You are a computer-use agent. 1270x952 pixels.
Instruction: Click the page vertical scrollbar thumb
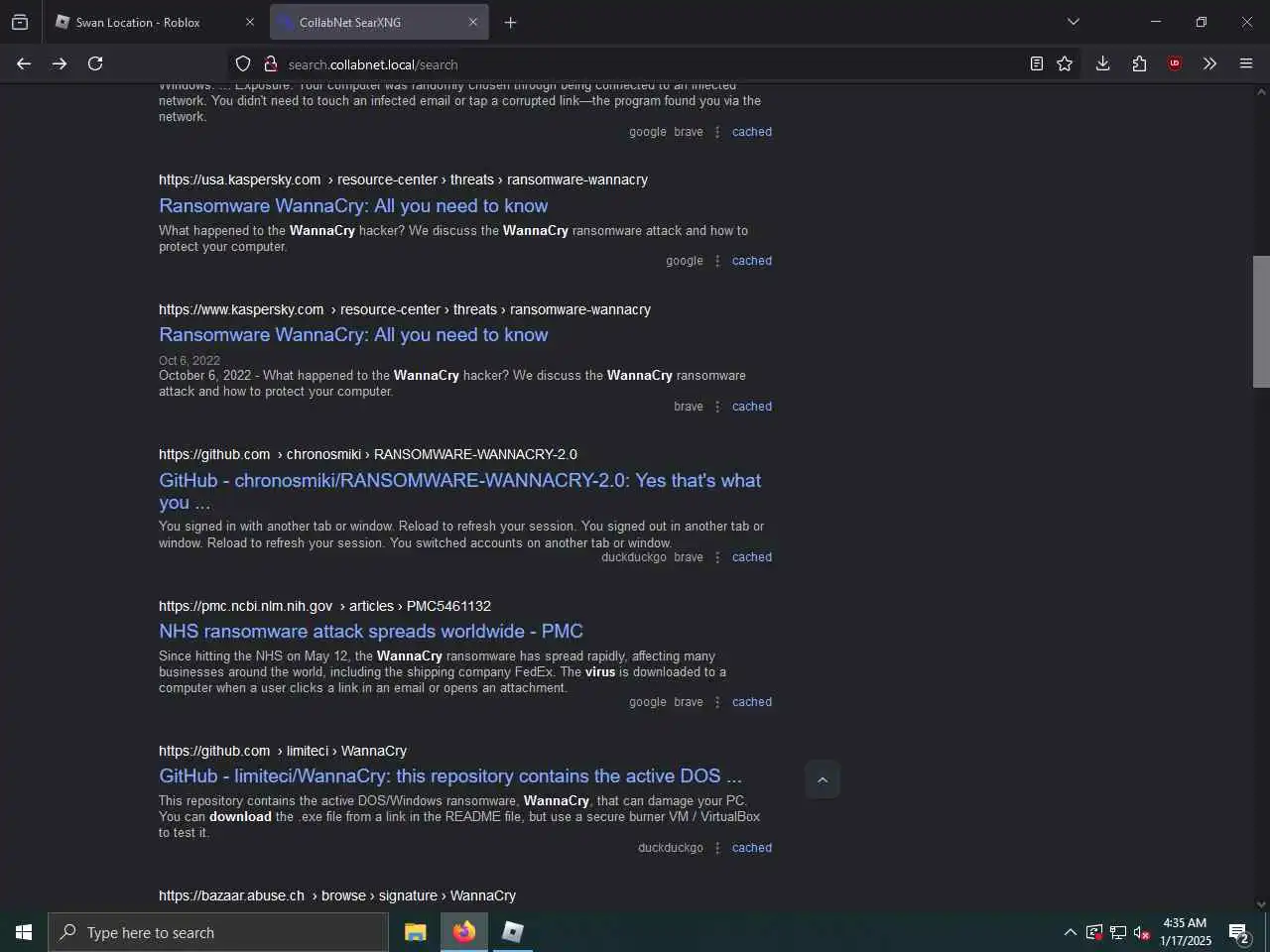[1261, 321]
